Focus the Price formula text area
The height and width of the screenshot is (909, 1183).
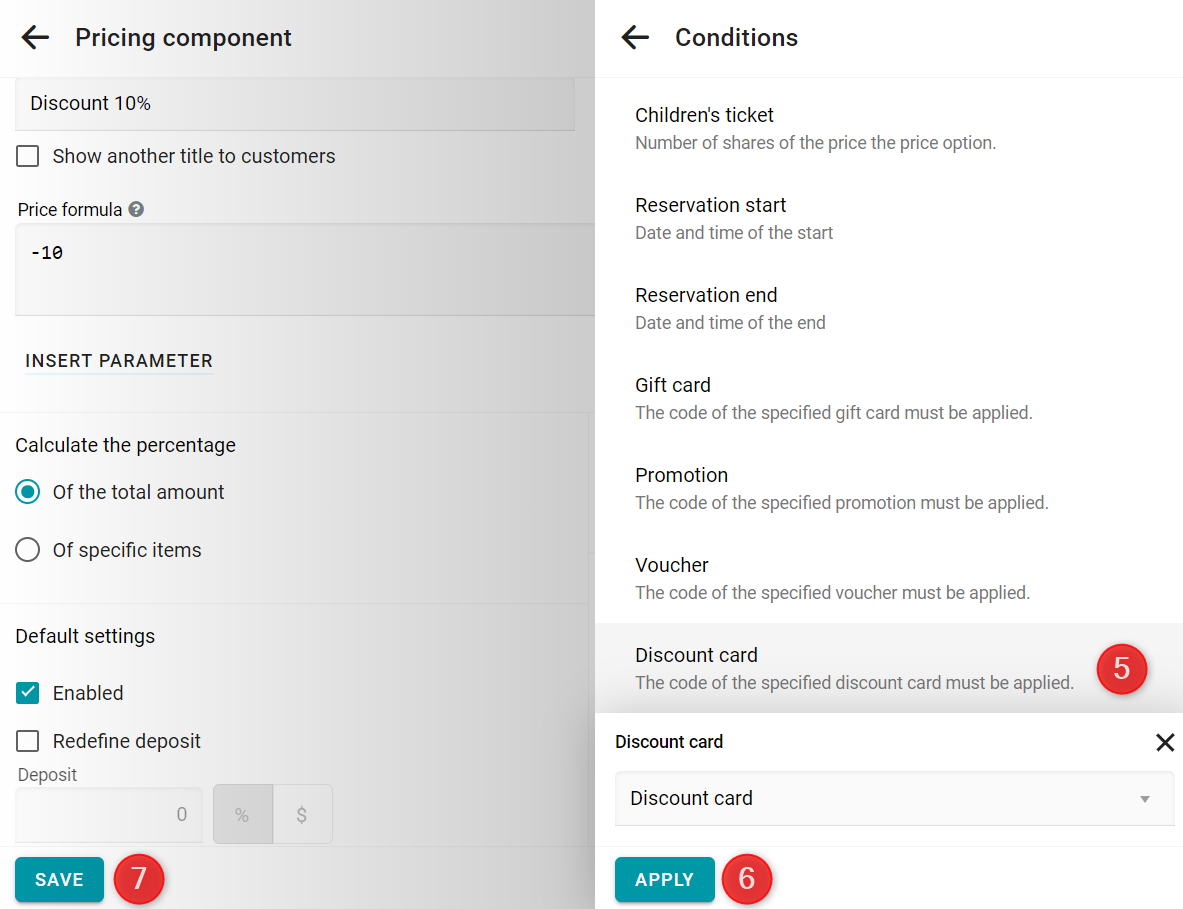(305, 269)
